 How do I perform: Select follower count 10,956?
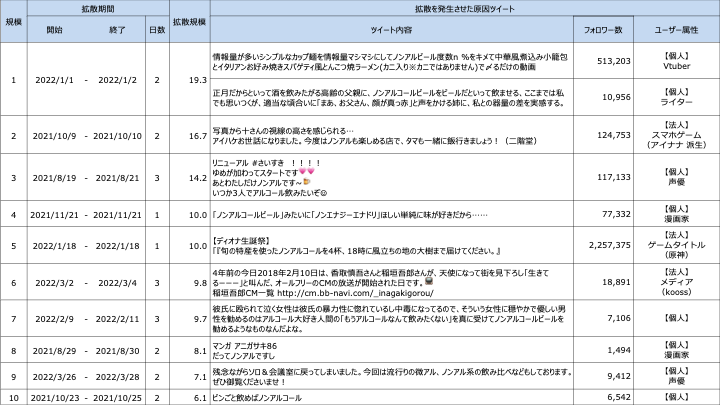click(x=616, y=97)
